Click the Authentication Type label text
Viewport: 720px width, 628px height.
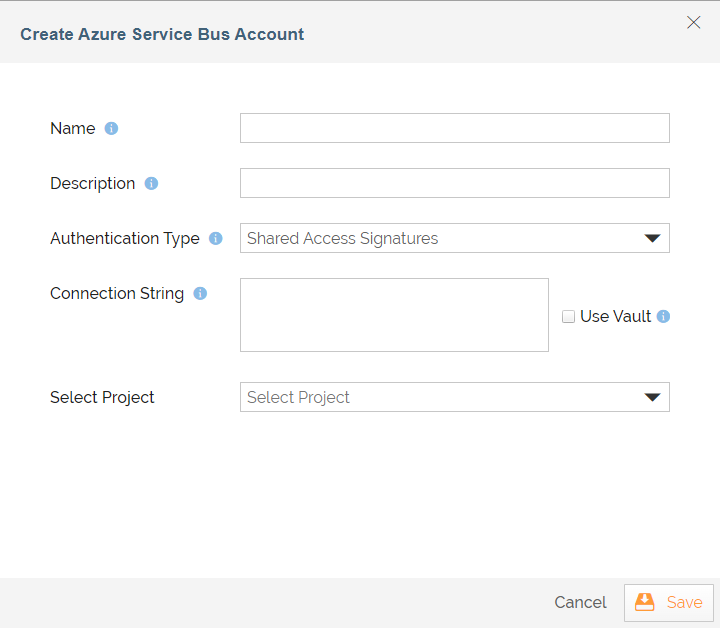[x=125, y=239]
